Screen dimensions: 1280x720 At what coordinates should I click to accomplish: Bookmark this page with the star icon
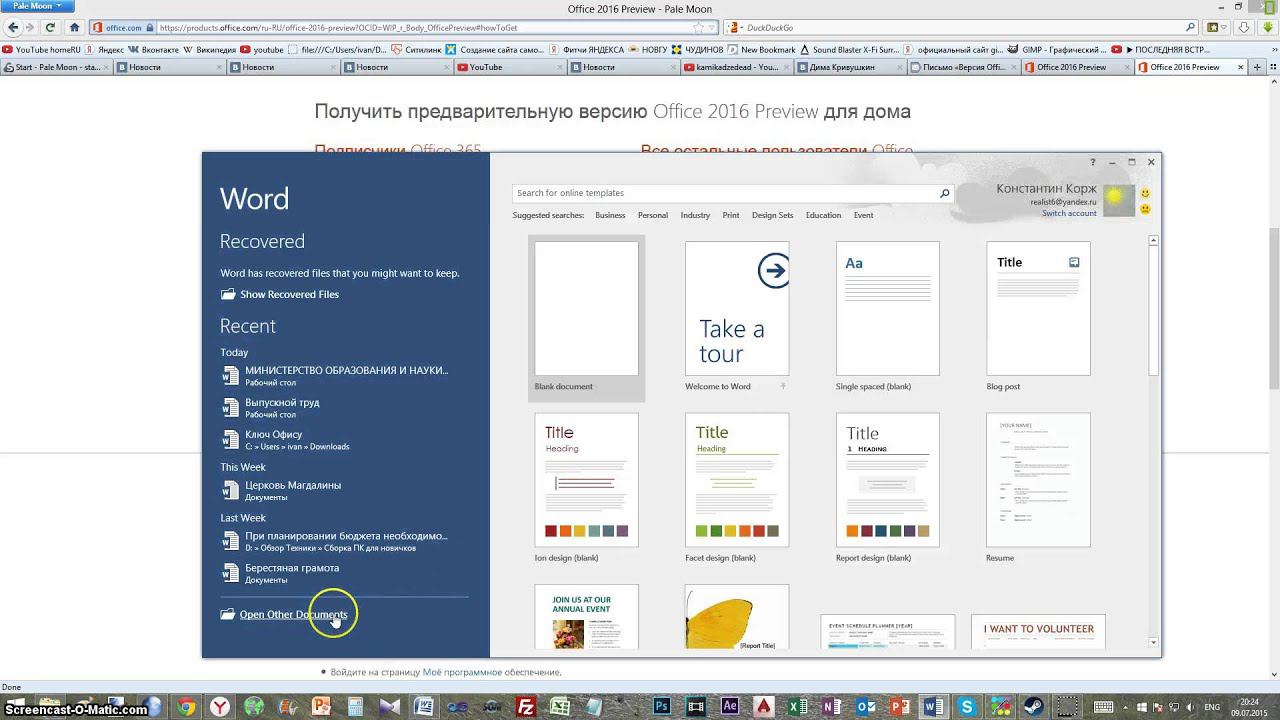pyautogui.click(x=699, y=28)
